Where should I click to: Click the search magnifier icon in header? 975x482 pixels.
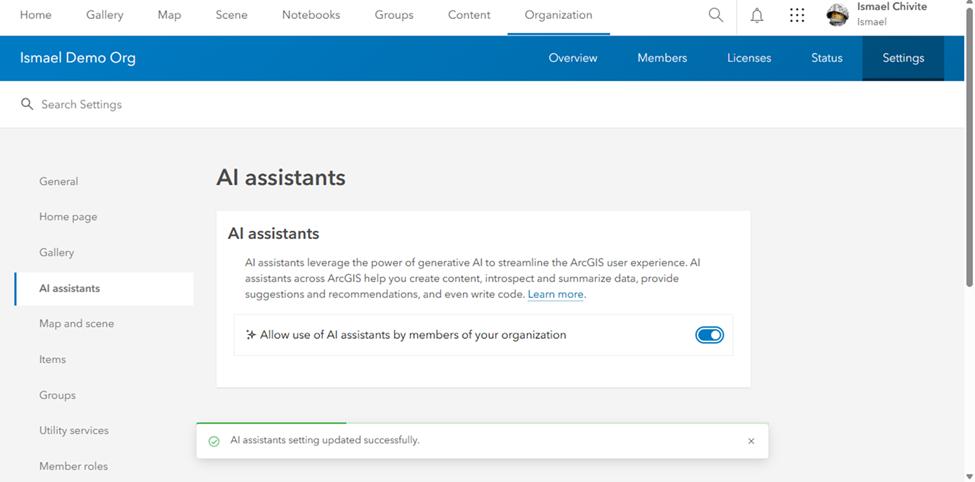coord(715,15)
